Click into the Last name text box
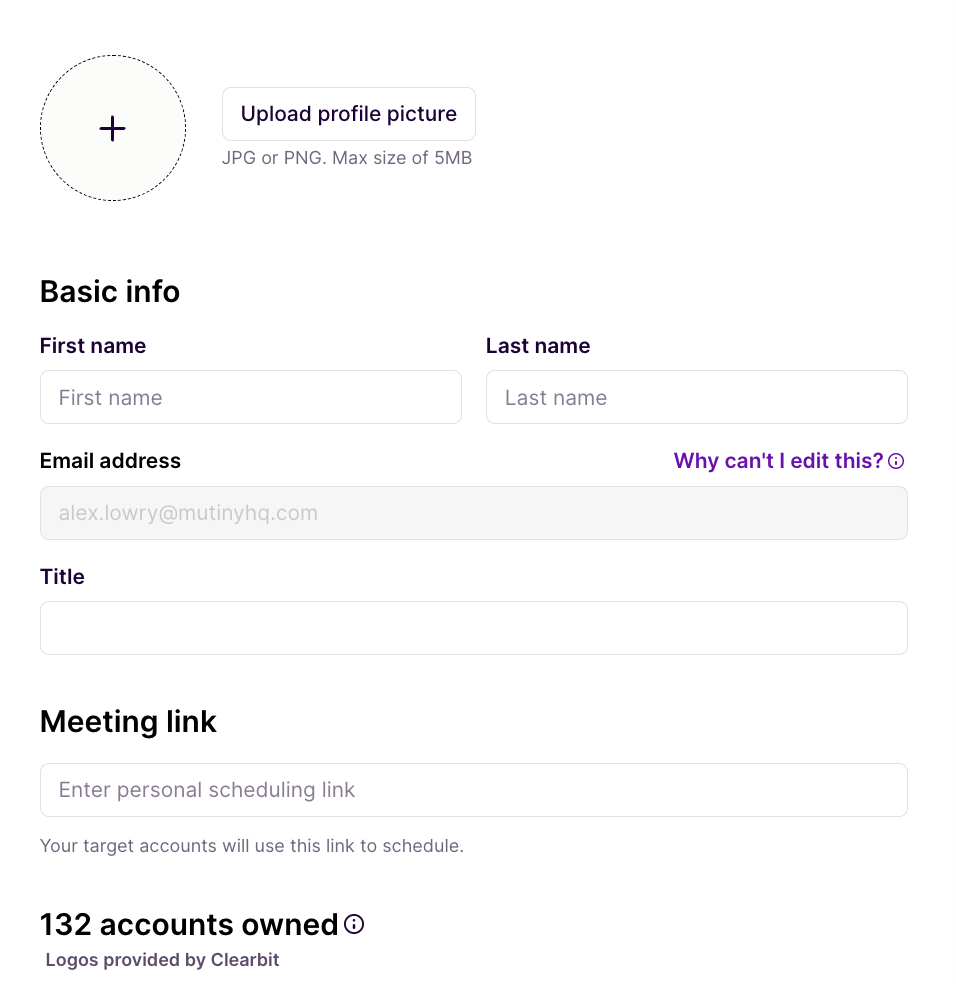This screenshot has width=956, height=984. [x=696, y=397]
